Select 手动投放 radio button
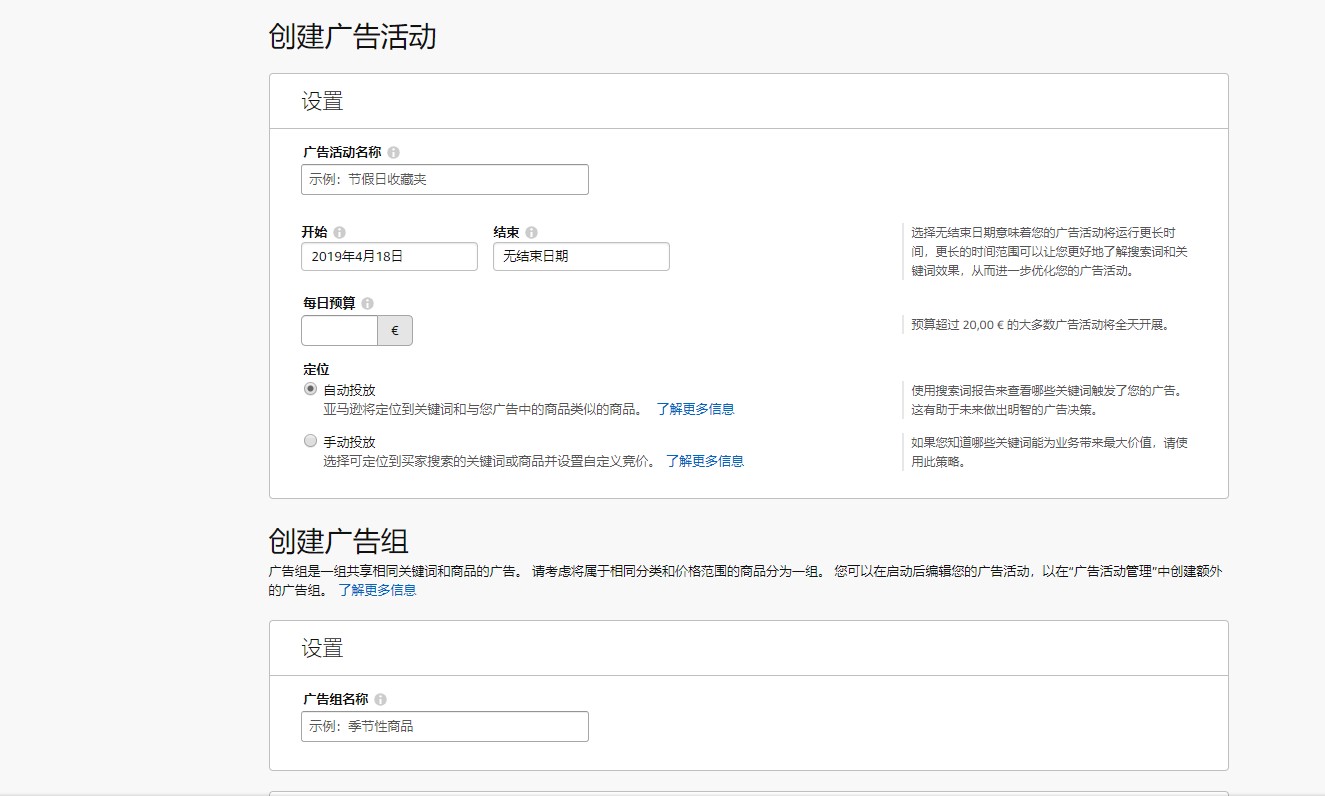1325x796 pixels. pyautogui.click(x=310, y=441)
